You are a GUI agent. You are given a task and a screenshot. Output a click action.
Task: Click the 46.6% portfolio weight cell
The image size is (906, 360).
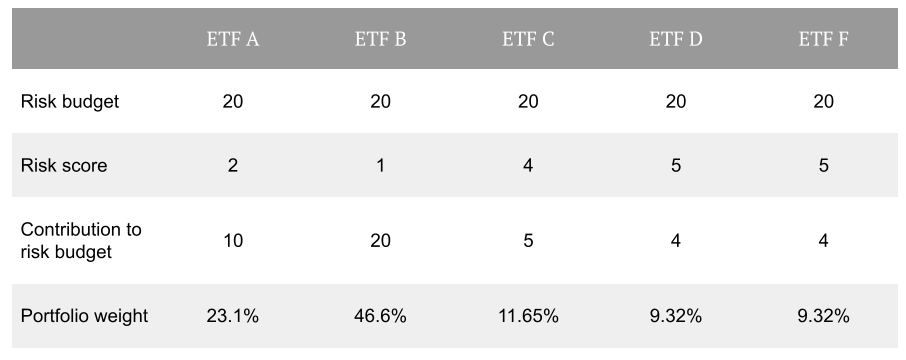click(x=380, y=316)
